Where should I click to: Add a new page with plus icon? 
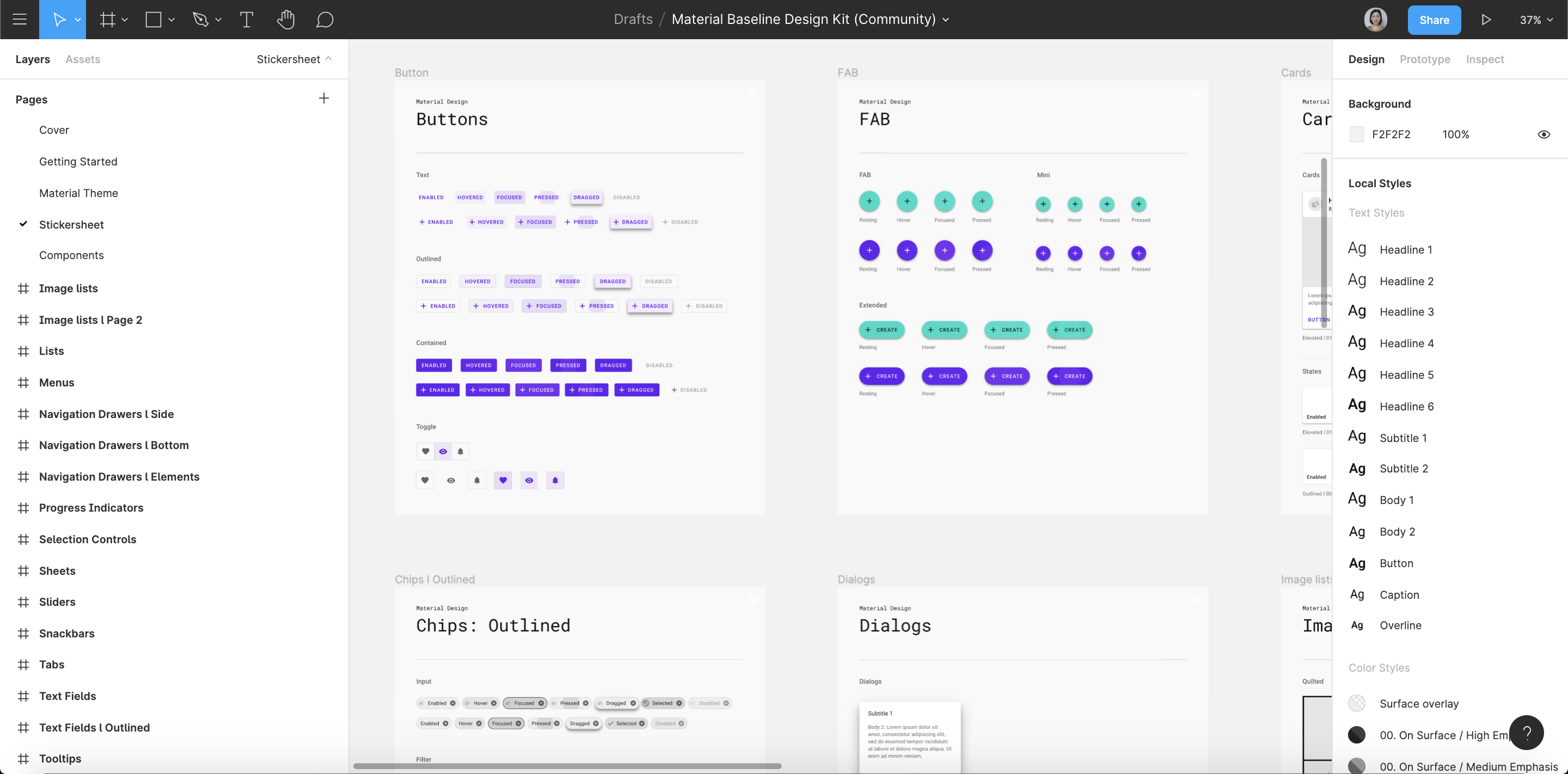click(324, 99)
